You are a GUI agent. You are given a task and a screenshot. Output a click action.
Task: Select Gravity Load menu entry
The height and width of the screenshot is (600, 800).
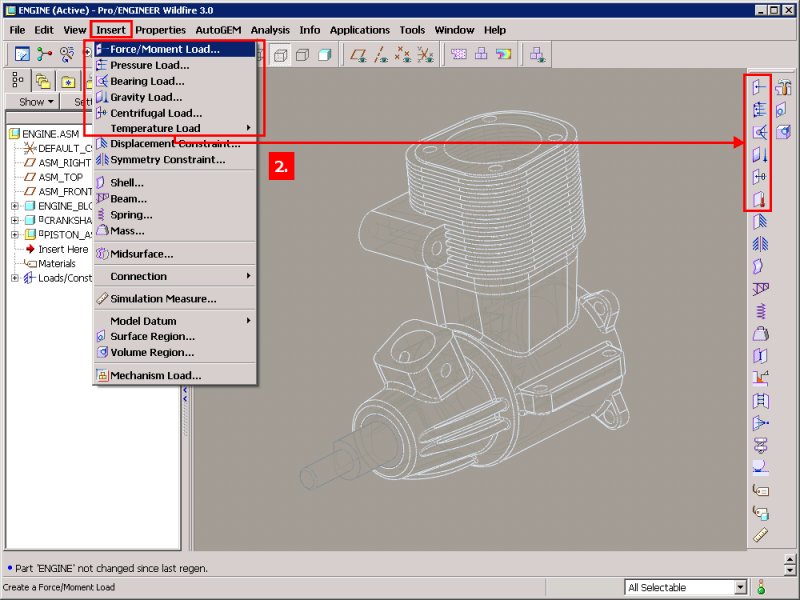[x=176, y=97]
